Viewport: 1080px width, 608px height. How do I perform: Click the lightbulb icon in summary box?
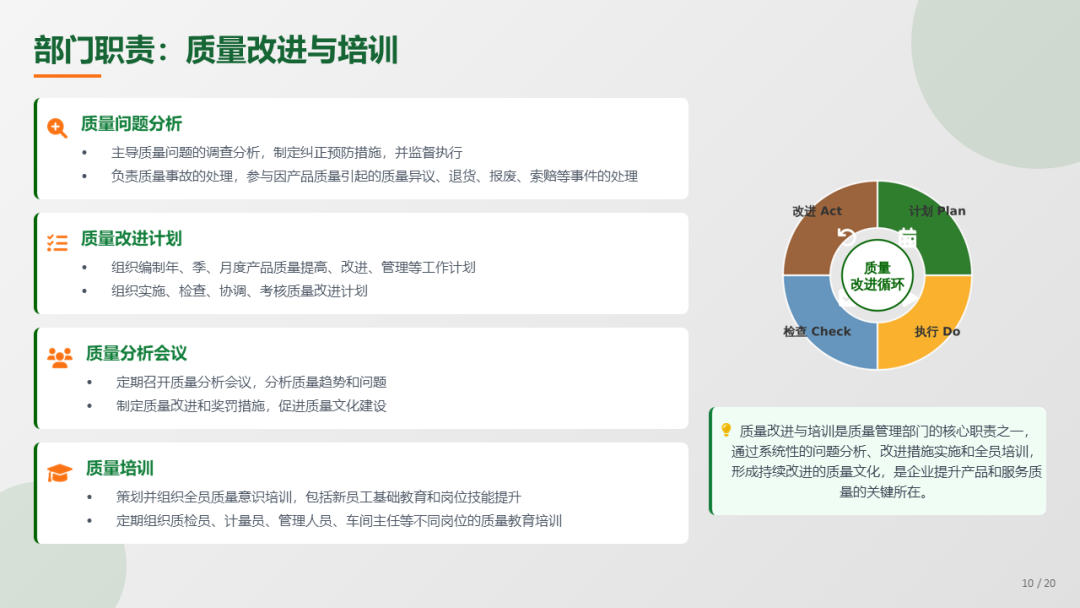726,430
